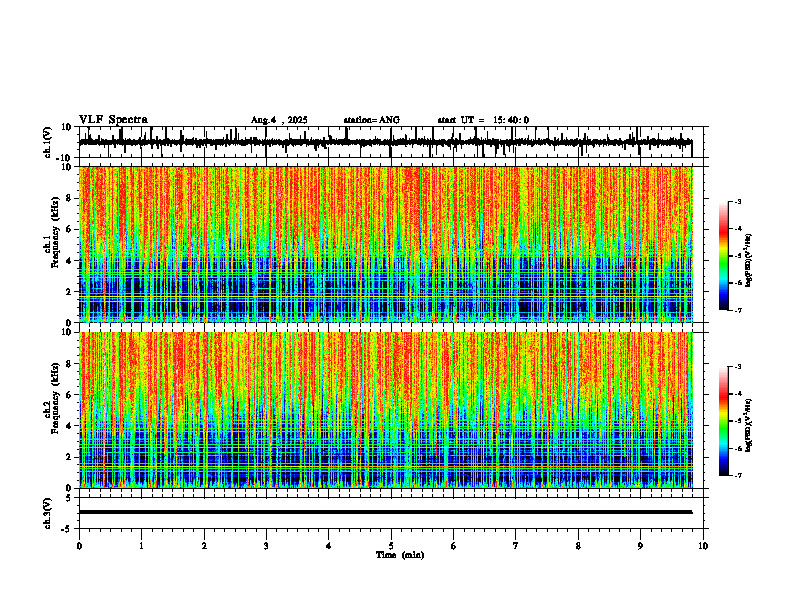Click time axis tick label '0'
This screenshot has height=612, width=792.
coord(79,546)
